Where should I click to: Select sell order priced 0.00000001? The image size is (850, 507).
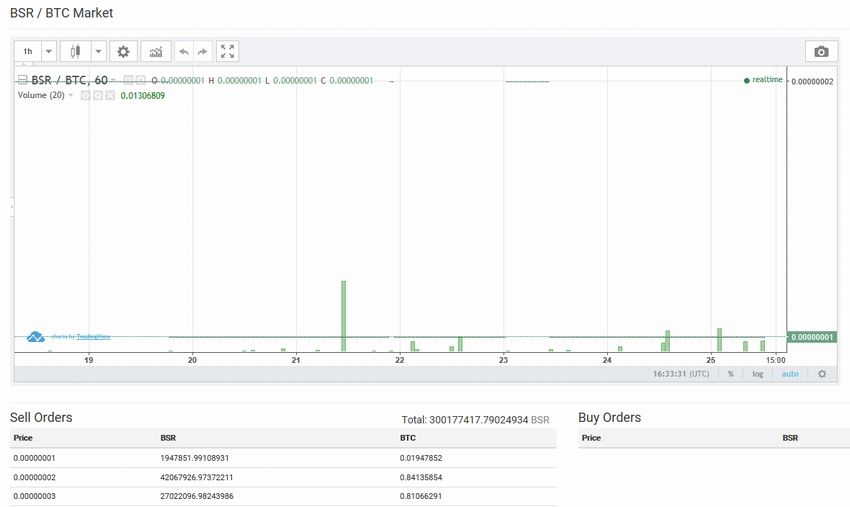283,458
